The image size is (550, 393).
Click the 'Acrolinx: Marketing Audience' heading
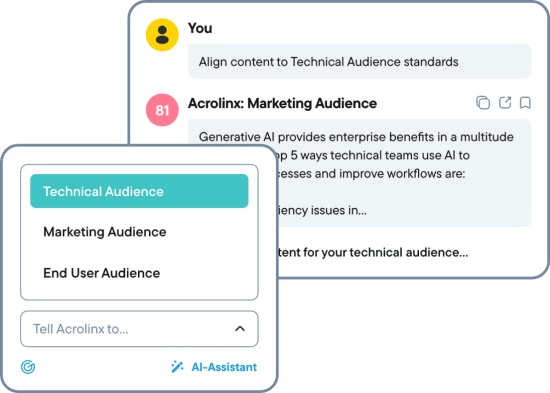pos(282,103)
